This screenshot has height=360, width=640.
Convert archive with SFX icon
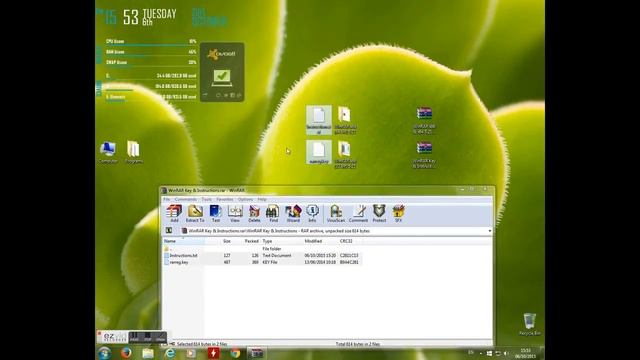point(398,213)
